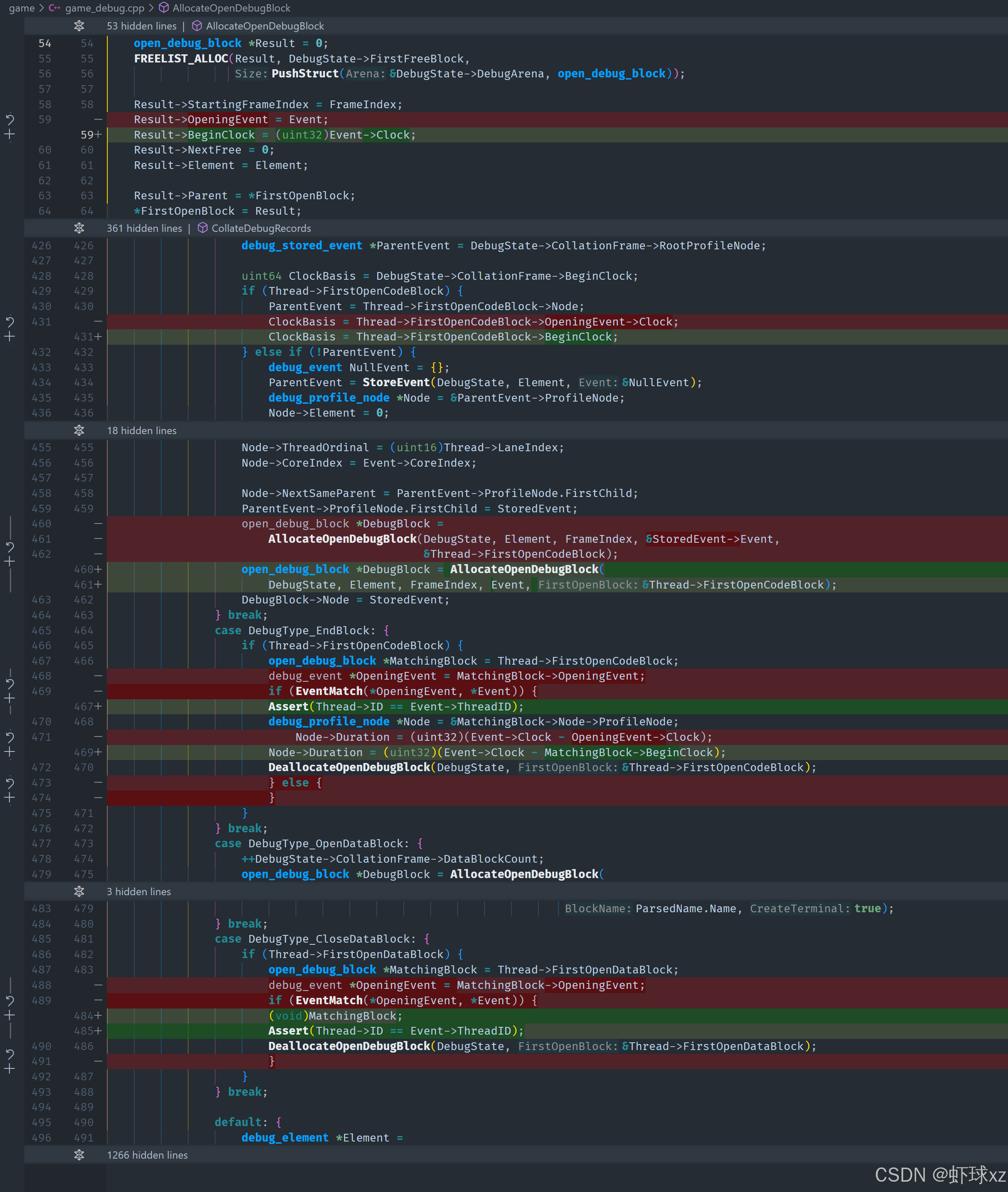Revert the ClockBasis change at line 431

[x=10, y=322]
